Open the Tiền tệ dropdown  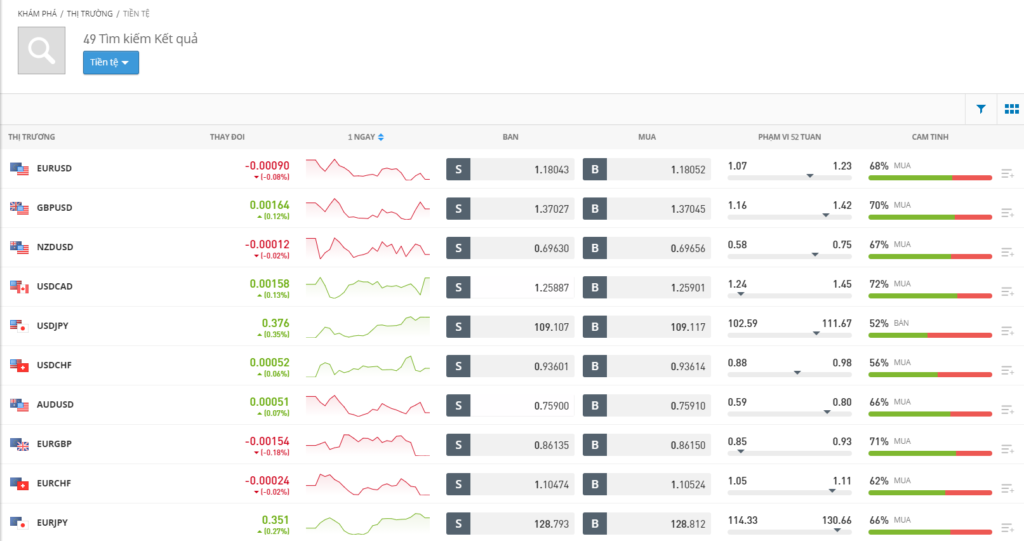(x=110, y=63)
